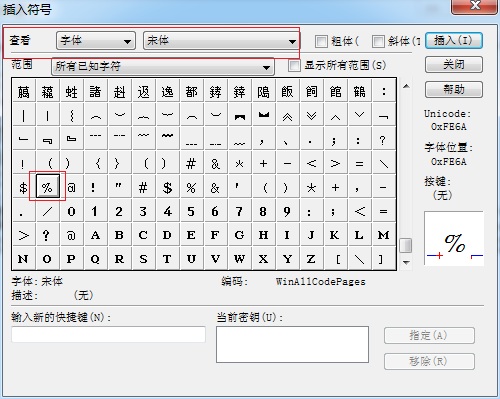Enable the 粗体 bold checkbox

click(x=321, y=41)
